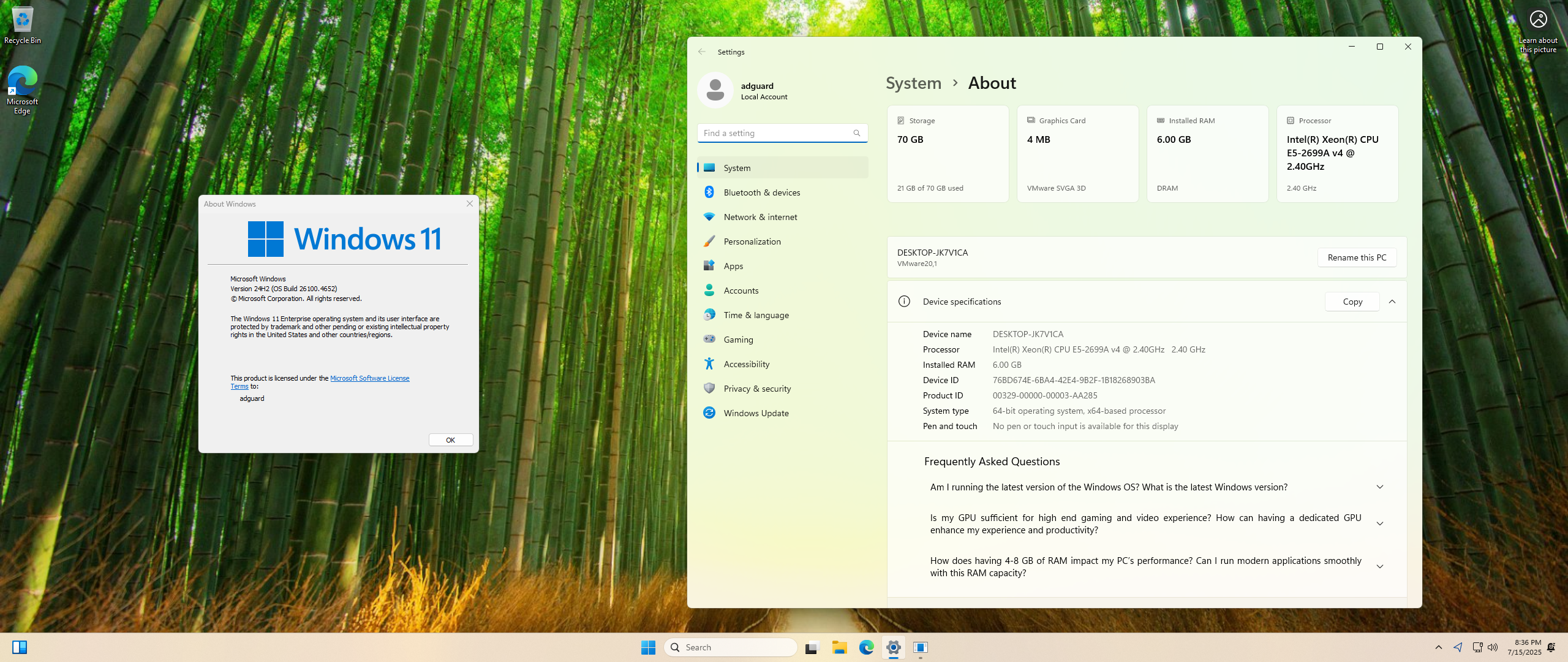Click OK in About Windows dialog

coord(451,440)
